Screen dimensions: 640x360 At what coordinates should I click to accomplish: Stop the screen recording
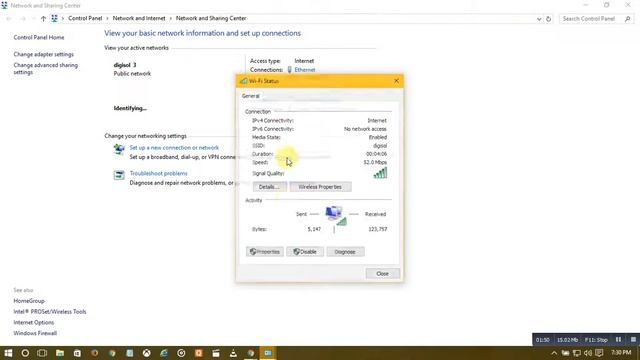tap(633, 340)
